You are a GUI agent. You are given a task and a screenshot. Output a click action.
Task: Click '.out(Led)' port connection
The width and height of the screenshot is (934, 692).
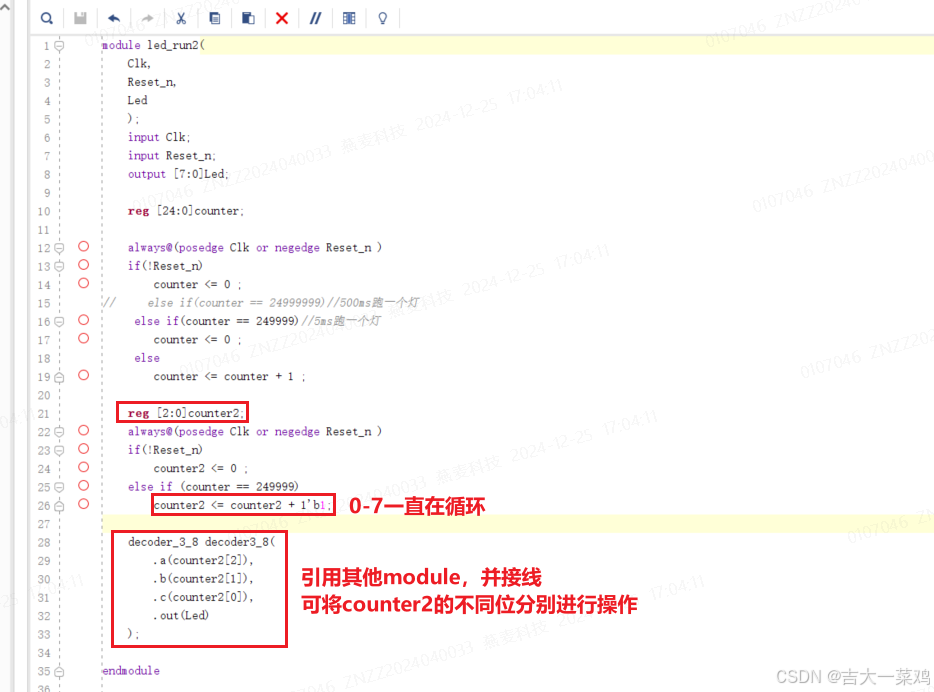[181, 616]
